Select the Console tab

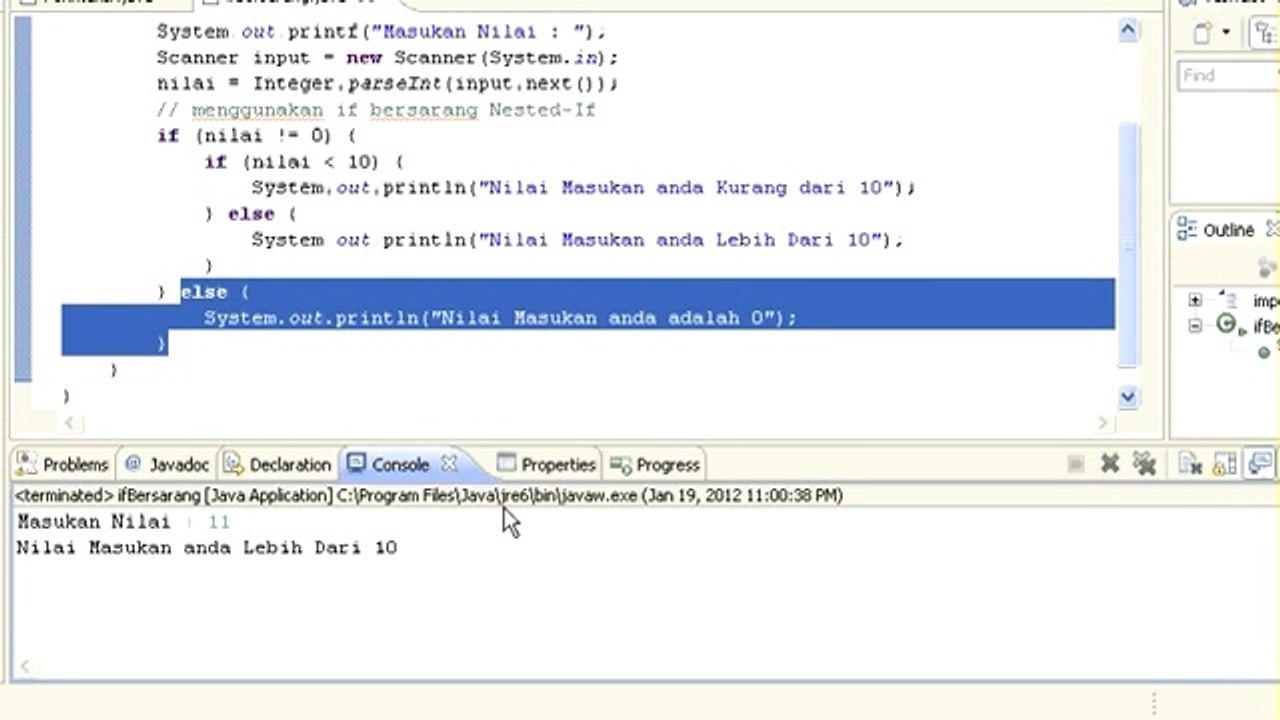click(400, 464)
